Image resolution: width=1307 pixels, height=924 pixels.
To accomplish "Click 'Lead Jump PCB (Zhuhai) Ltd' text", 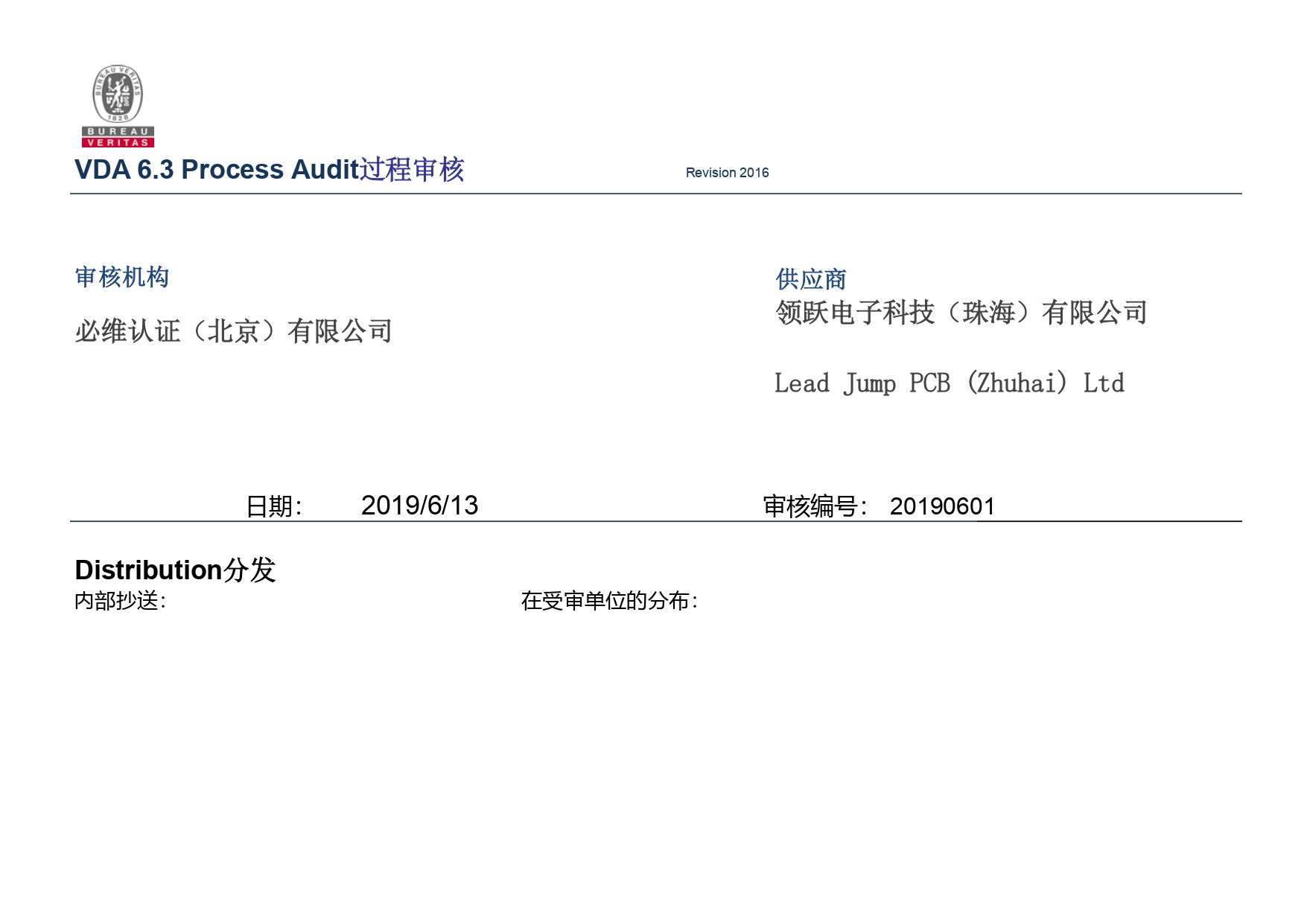I will [x=950, y=383].
